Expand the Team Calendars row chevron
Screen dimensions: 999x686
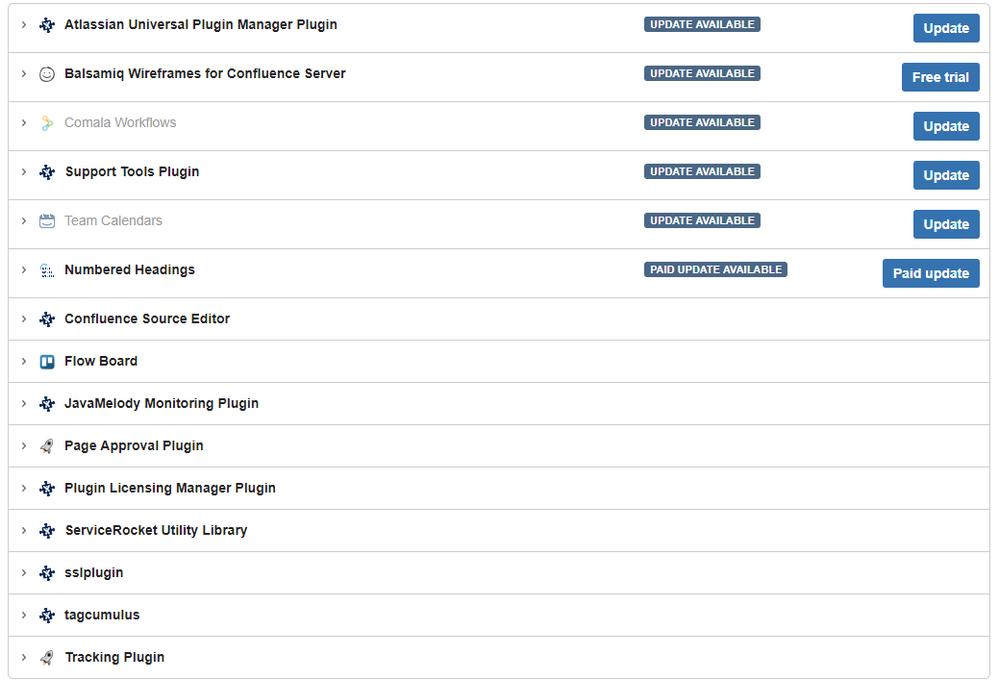[24, 221]
